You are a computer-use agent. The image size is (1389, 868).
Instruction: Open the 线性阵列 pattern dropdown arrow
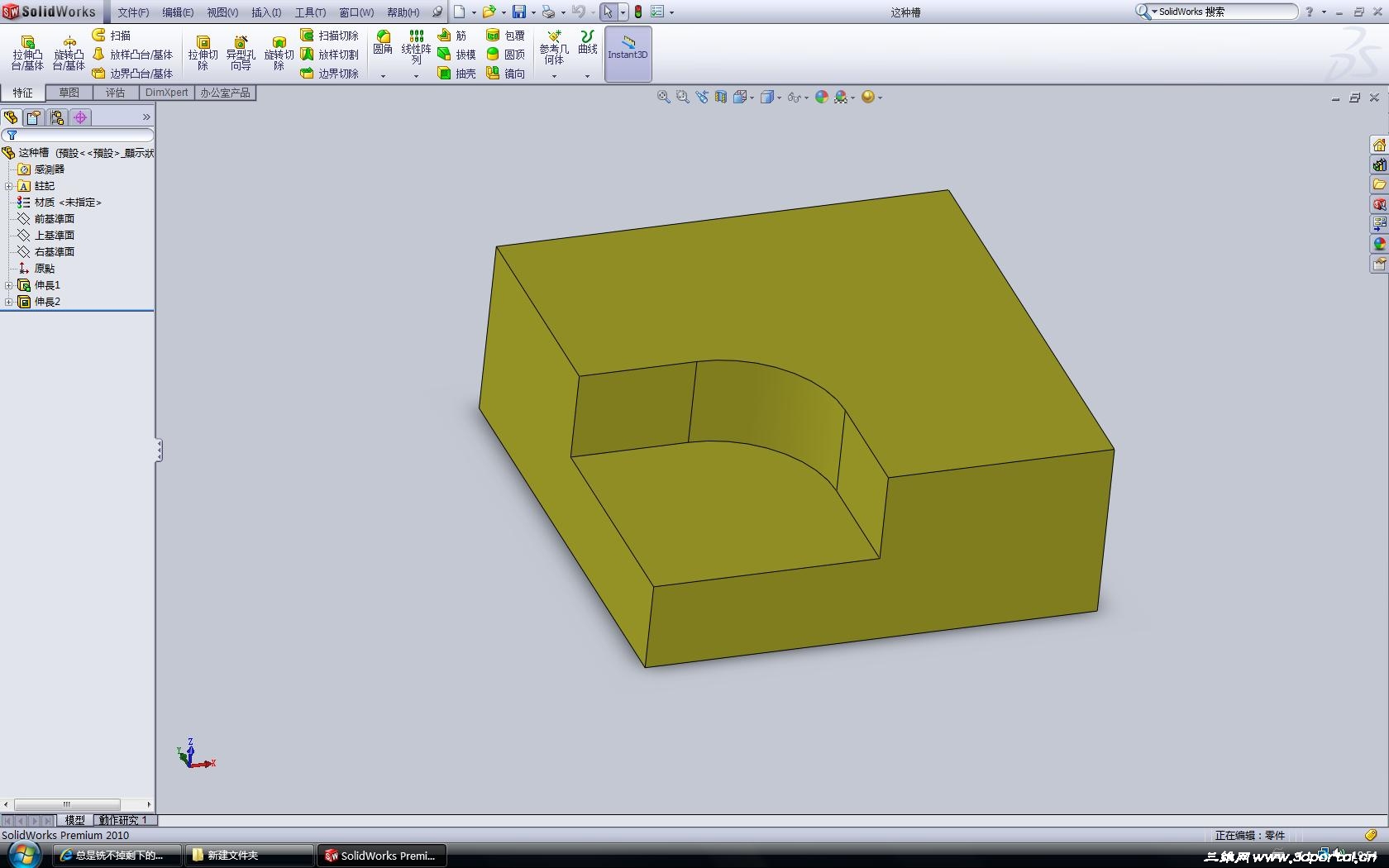[416, 76]
